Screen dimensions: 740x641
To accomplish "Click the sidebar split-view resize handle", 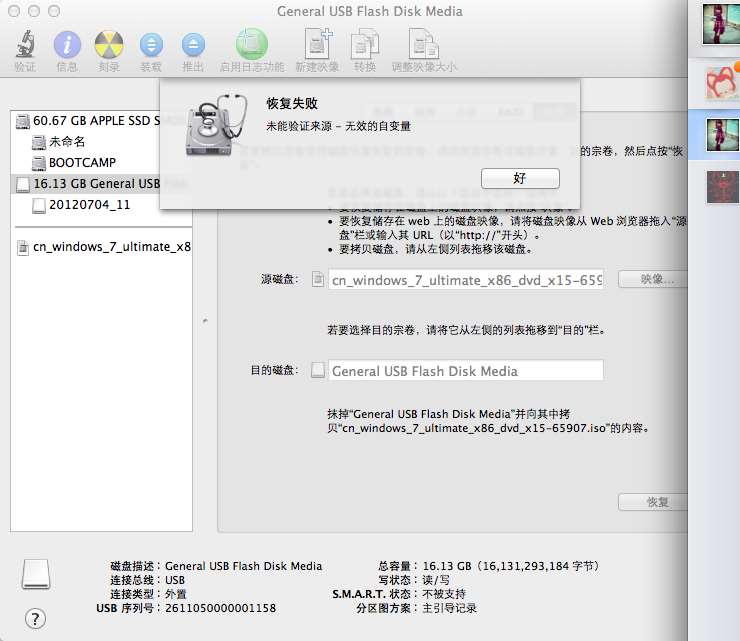I will tap(205, 321).
